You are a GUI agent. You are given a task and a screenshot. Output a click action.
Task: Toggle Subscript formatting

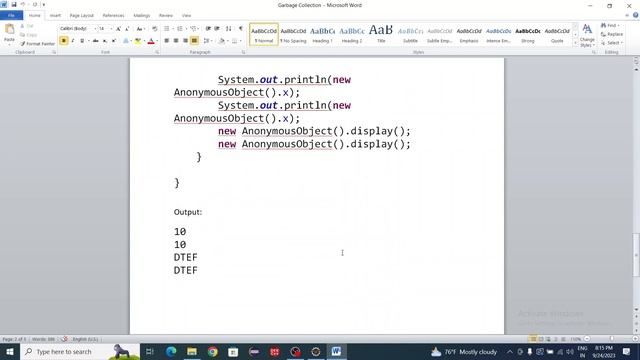point(105,41)
